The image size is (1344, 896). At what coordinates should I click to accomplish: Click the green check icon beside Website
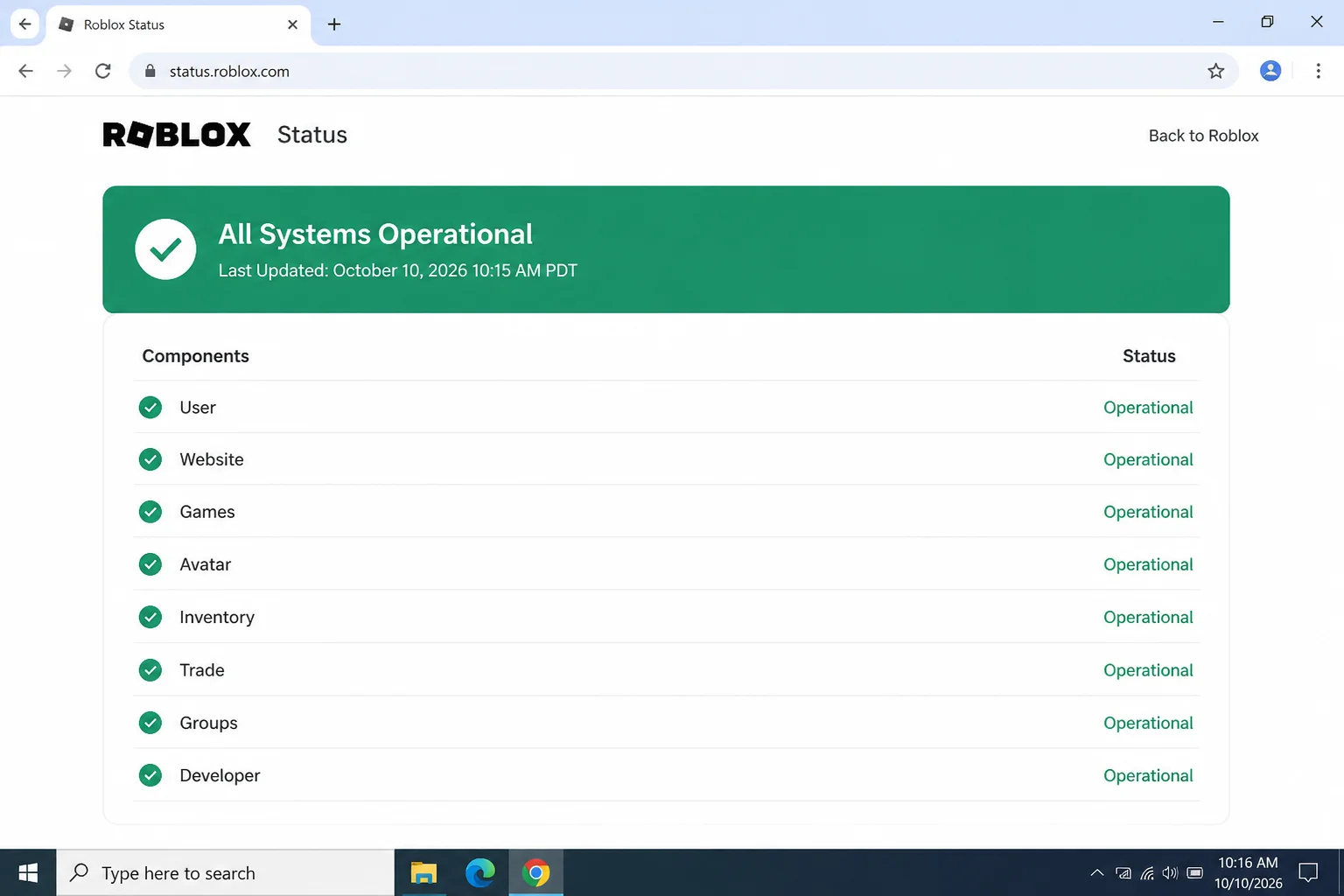click(x=150, y=459)
